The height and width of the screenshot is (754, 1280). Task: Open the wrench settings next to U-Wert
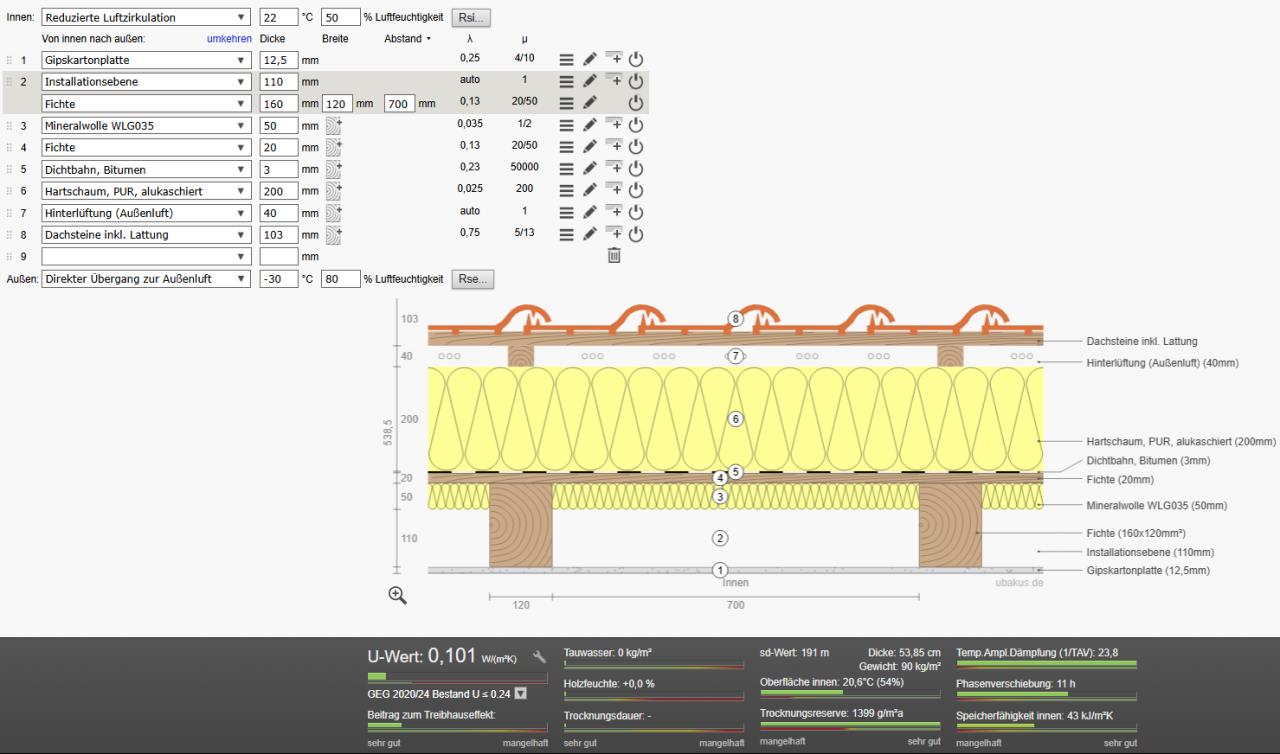pyautogui.click(x=540, y=657)
